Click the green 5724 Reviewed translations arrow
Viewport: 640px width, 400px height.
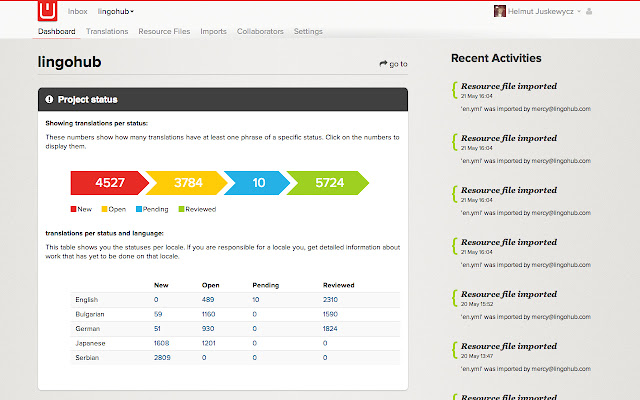click(327, 183)
